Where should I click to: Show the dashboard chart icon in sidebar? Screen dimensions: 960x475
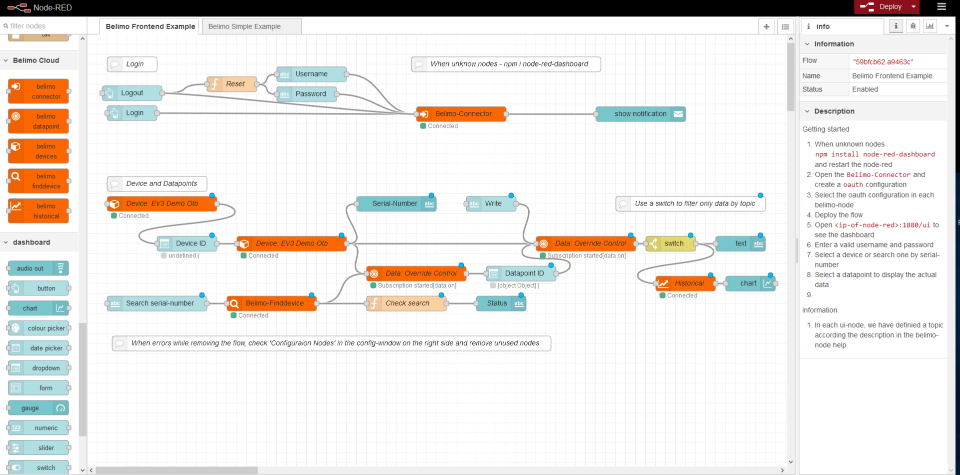930,26
